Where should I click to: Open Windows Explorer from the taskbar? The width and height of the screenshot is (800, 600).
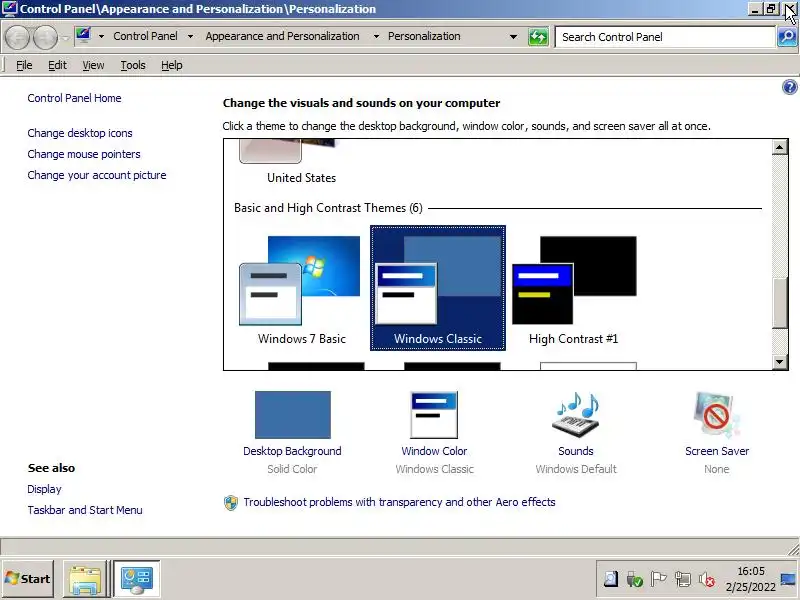pyautogui.click(x=85, y=579)
